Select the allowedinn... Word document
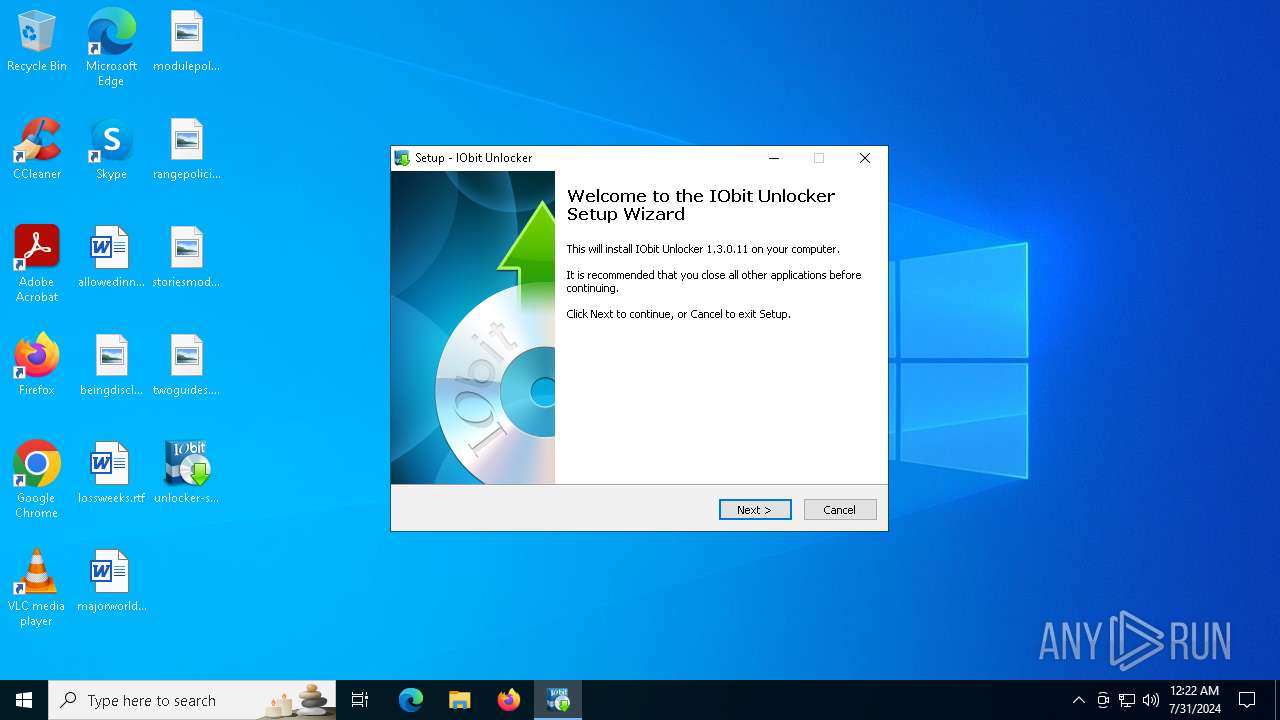The image size is (1280, 720). 111,258
